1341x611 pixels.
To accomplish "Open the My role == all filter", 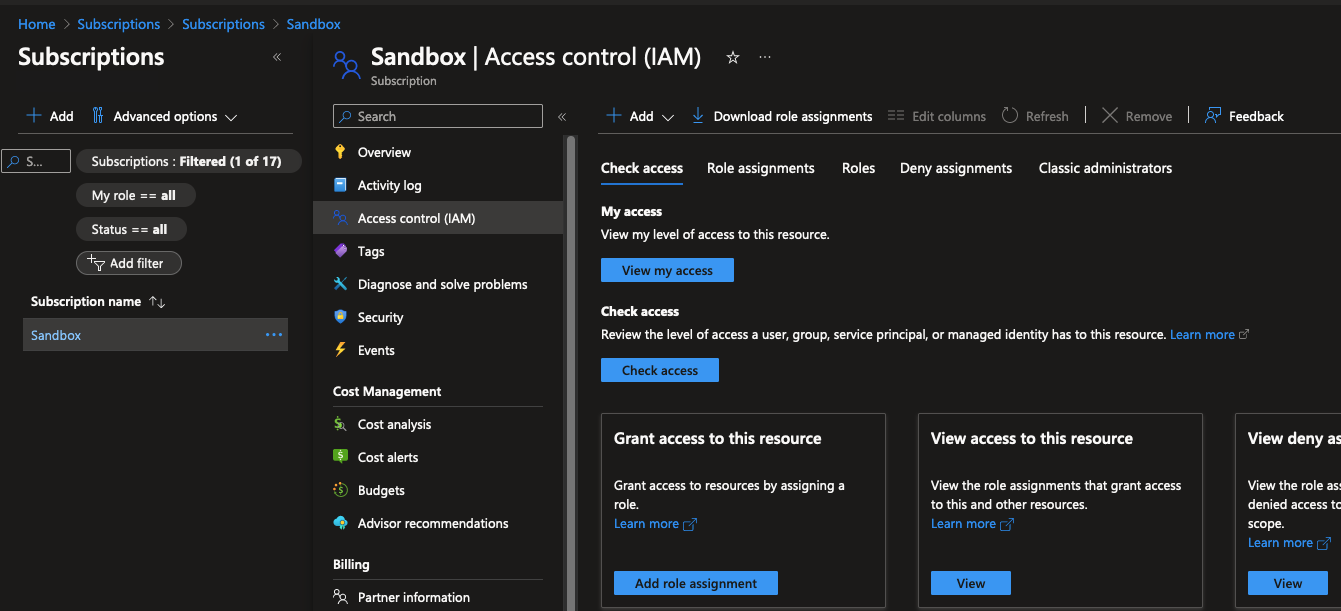I will pos(136,195).
